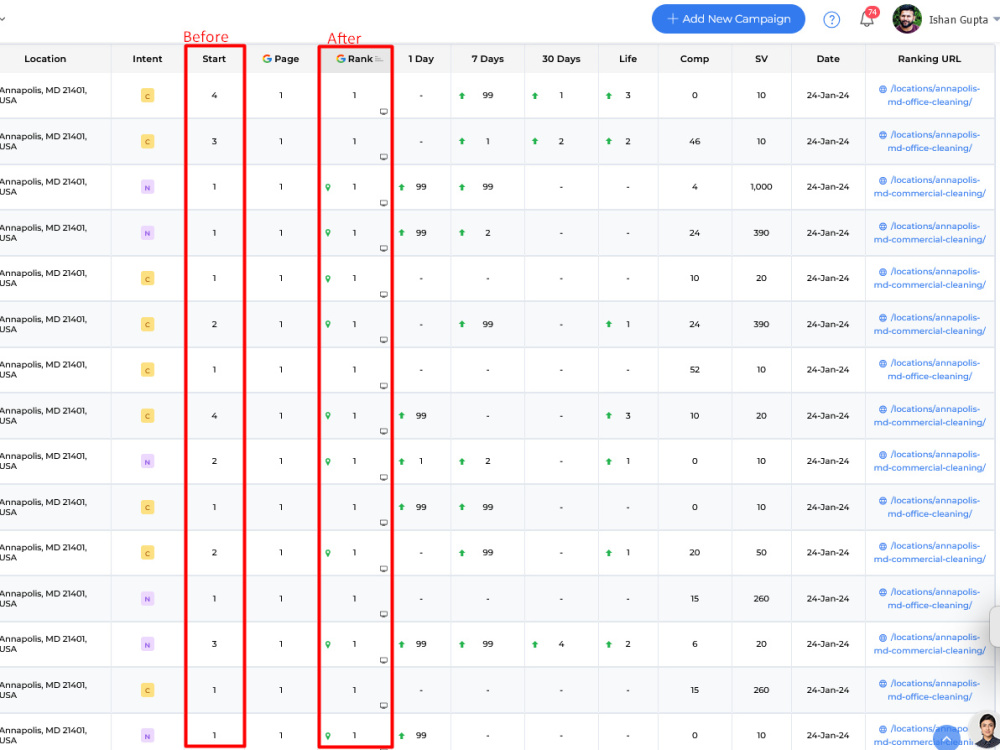Click the green up arrow in Comp 6 row 30 Days
The width and height of the screenshot is (1000, 750).
535,644
